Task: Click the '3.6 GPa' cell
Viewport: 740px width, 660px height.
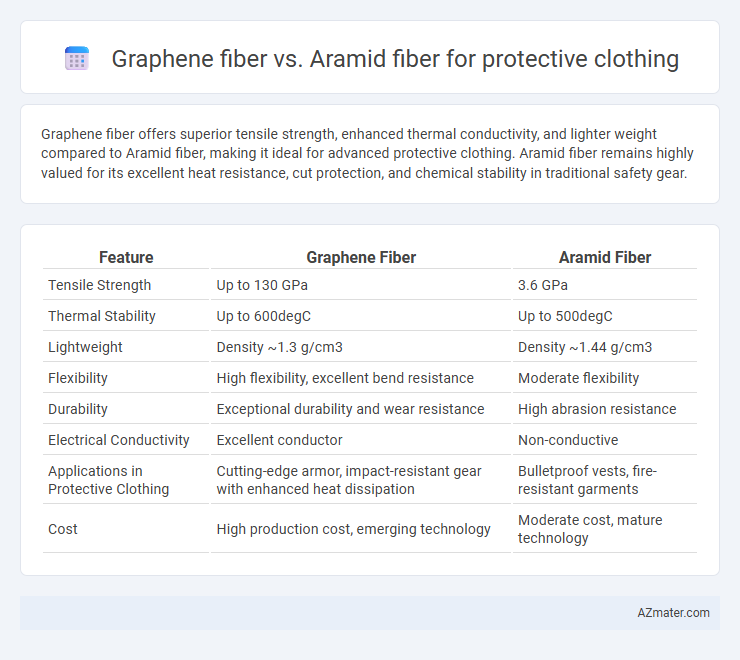Action: 543,285
